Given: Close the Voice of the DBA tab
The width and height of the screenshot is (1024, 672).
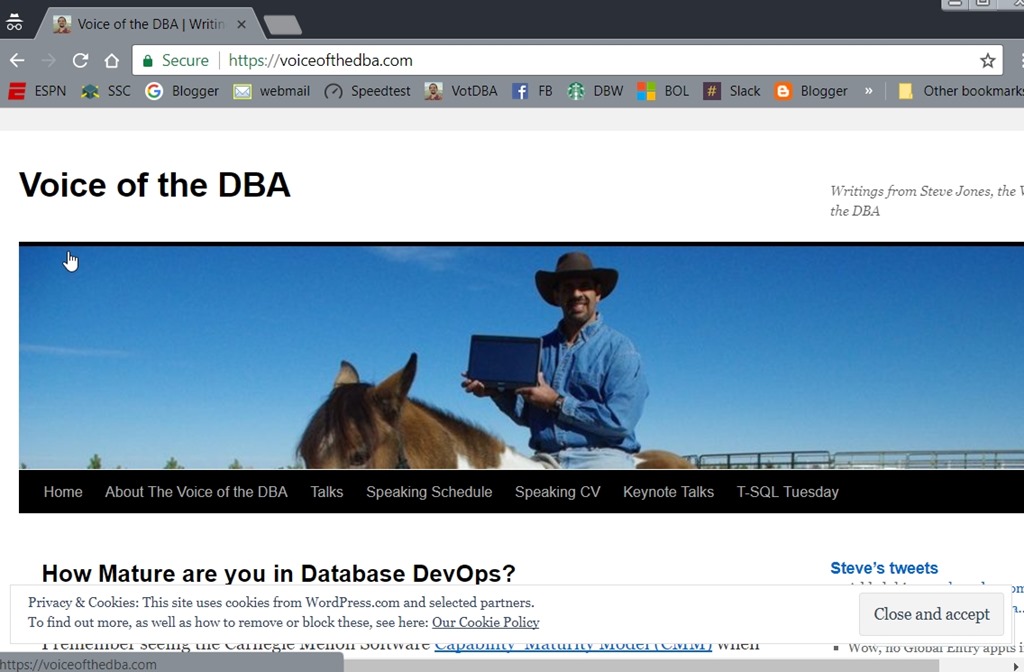Looking at the screenshot, I should click(241, 24).
